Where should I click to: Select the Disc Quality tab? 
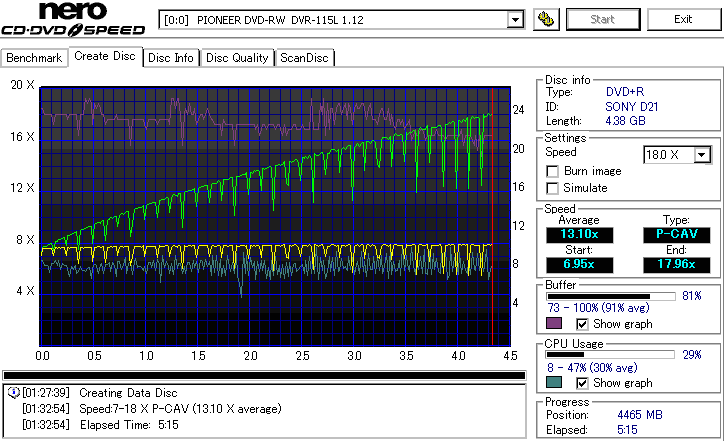point(237,58)
